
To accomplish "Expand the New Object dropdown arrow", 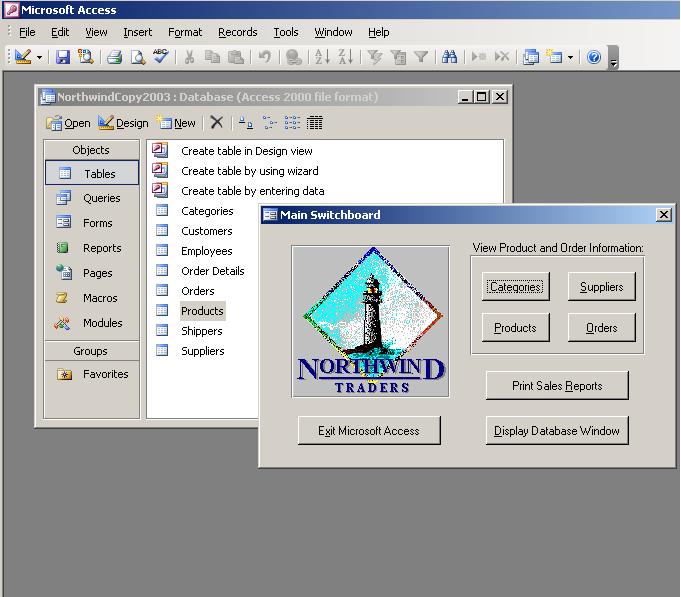I will (x=571, y=58).
